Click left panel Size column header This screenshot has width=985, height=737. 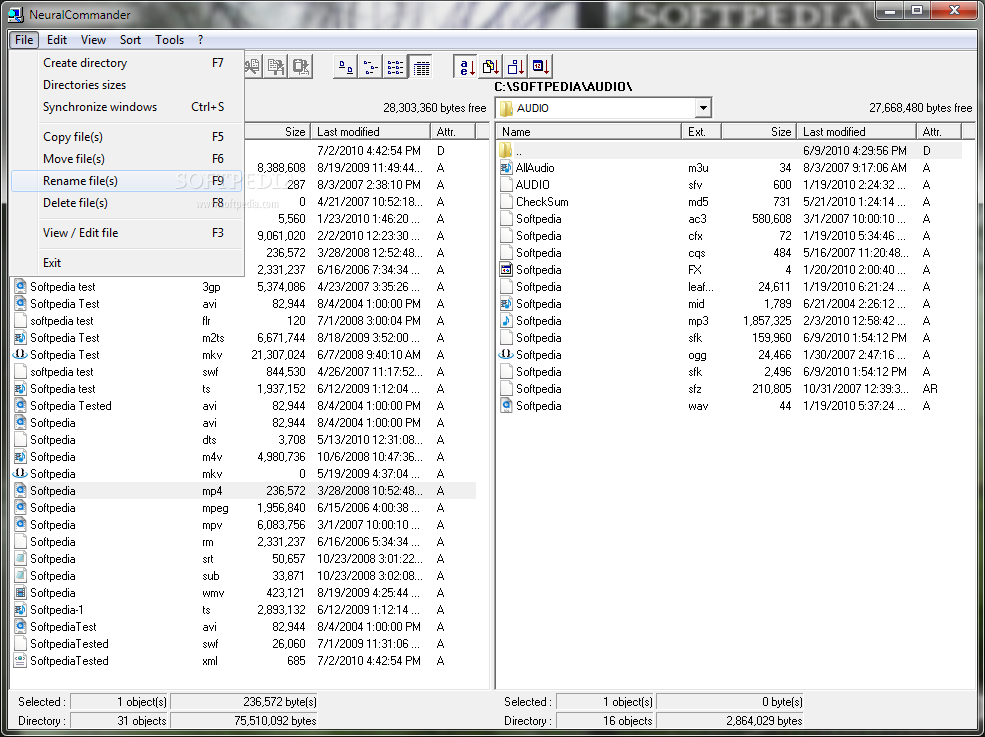(278, 131)
